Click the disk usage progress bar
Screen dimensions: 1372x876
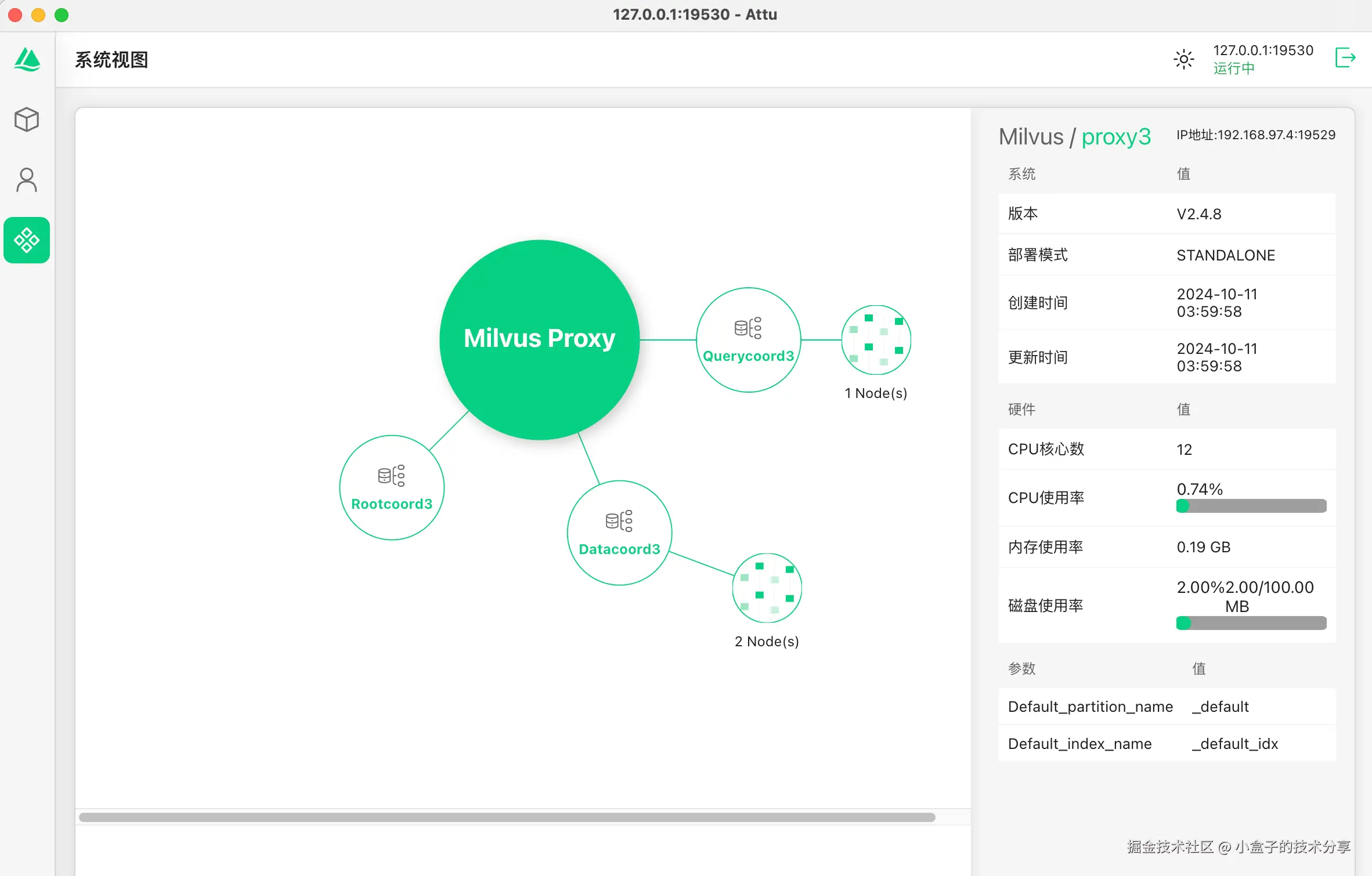coord(1251,623)
